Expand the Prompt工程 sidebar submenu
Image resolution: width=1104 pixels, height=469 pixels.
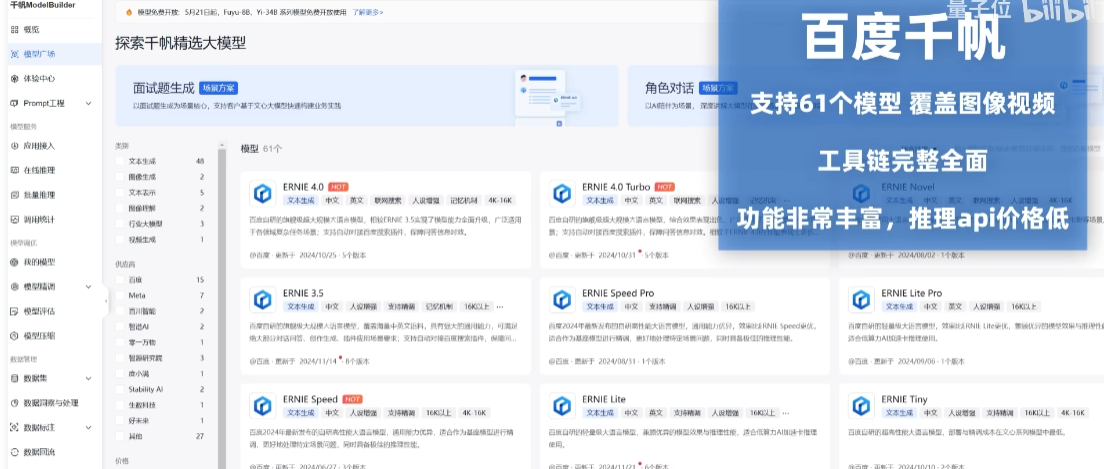coord(88,103)
